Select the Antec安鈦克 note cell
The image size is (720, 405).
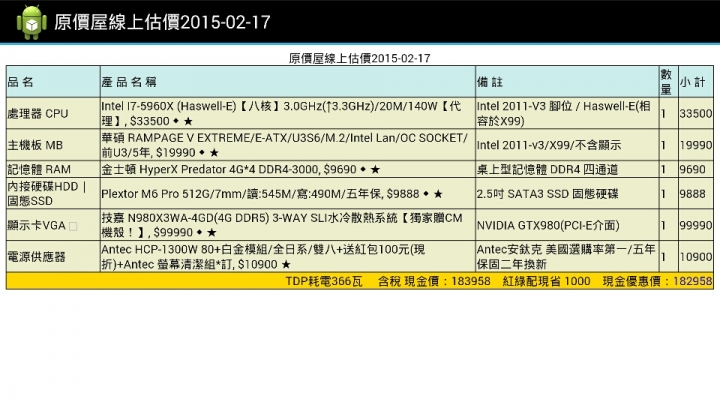point(567,257)
